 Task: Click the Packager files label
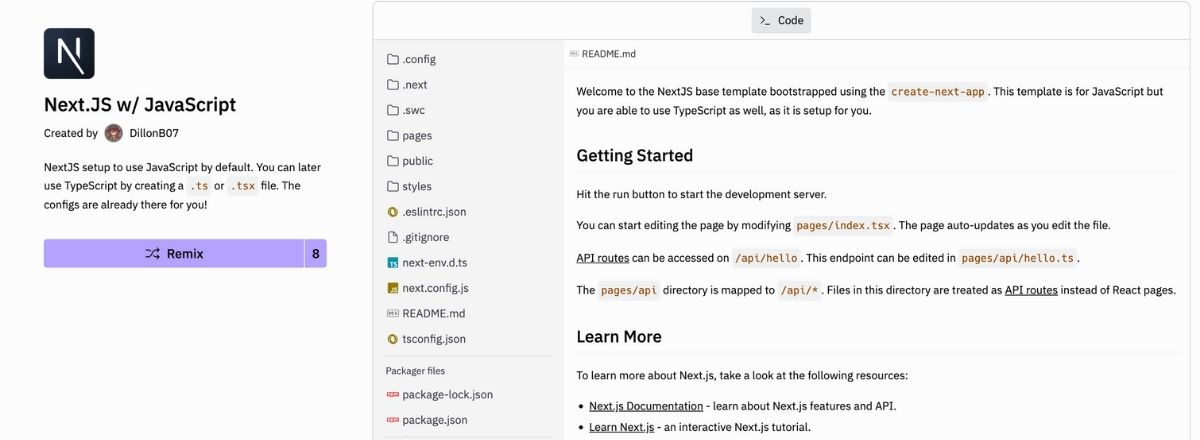416,371
